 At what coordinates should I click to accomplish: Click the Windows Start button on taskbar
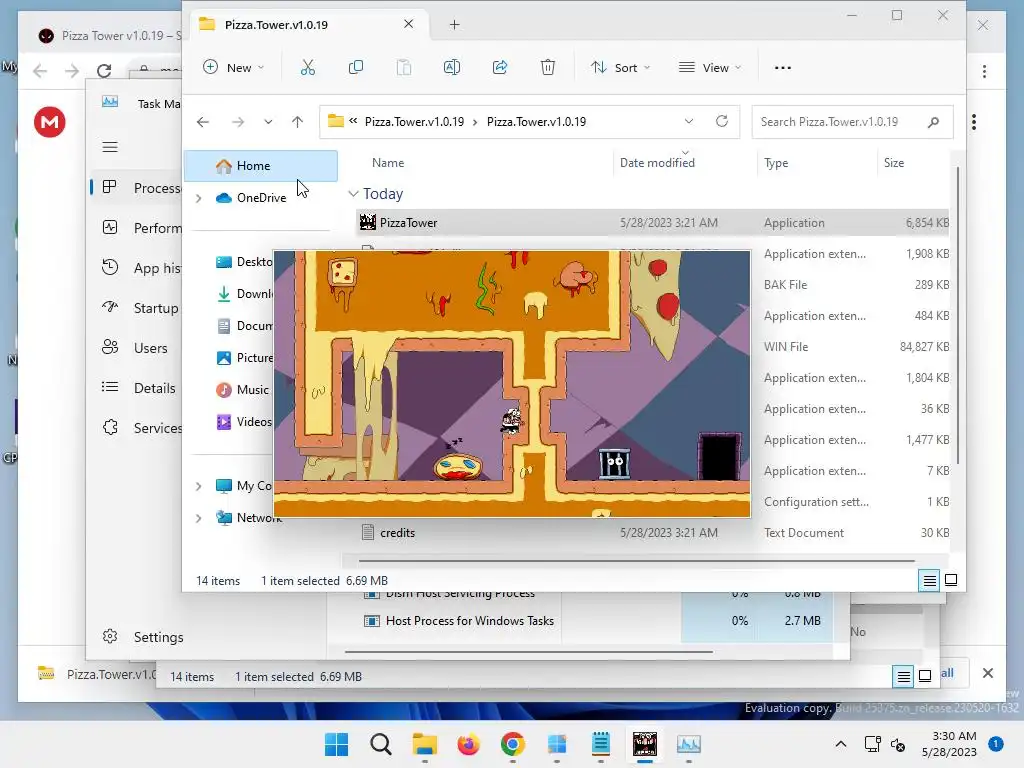point(336,744)
